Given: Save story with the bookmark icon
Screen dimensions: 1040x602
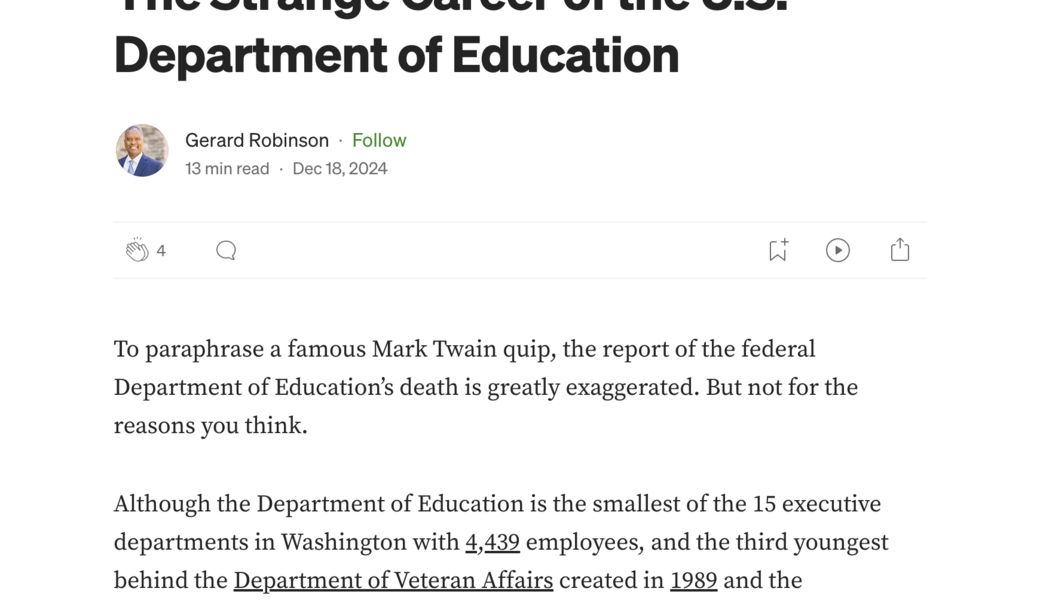Looking at the screenshot, I should coord(778,250).
